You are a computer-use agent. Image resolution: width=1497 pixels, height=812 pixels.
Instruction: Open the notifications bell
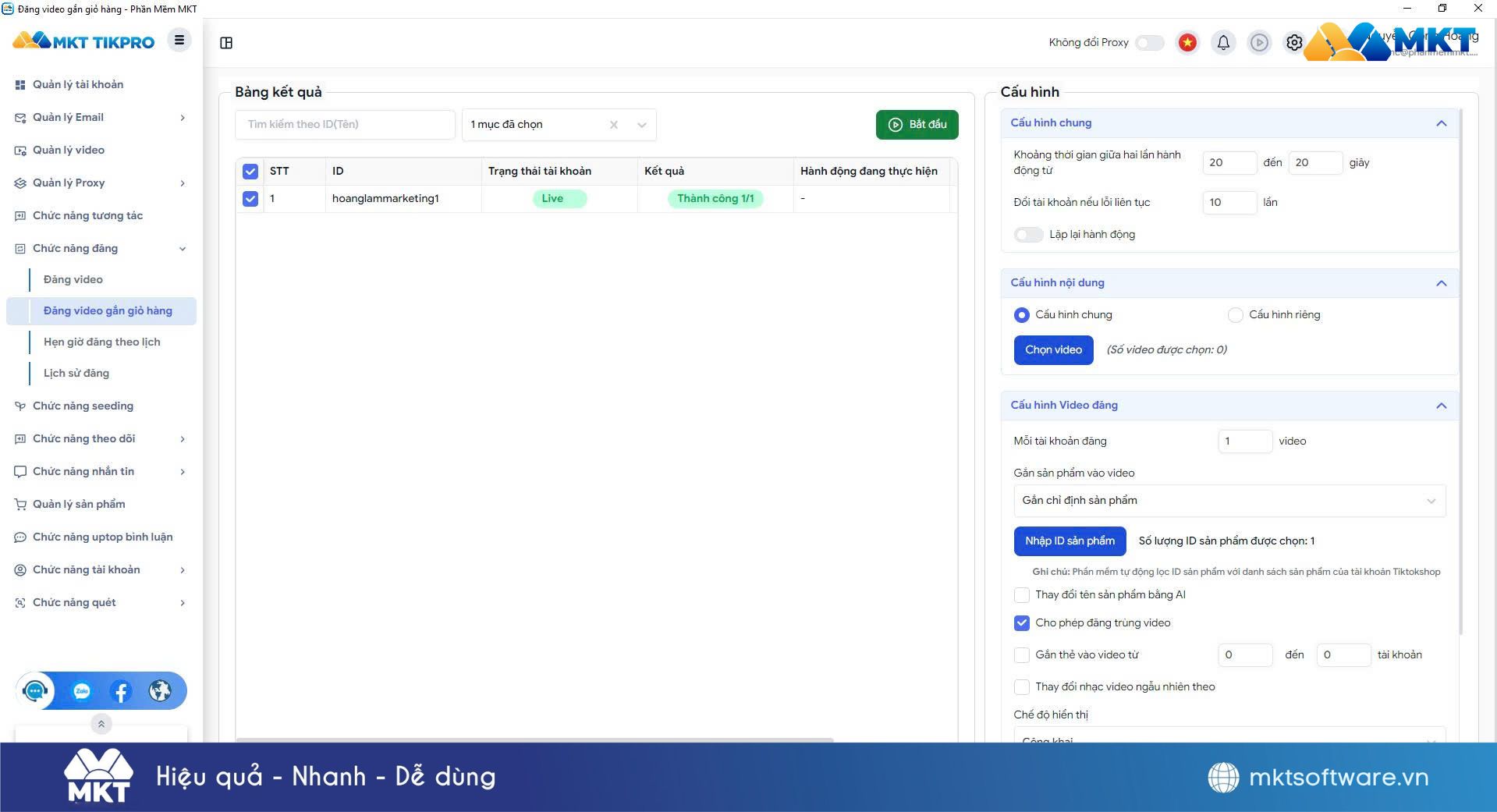click(x=1223, y=43)
